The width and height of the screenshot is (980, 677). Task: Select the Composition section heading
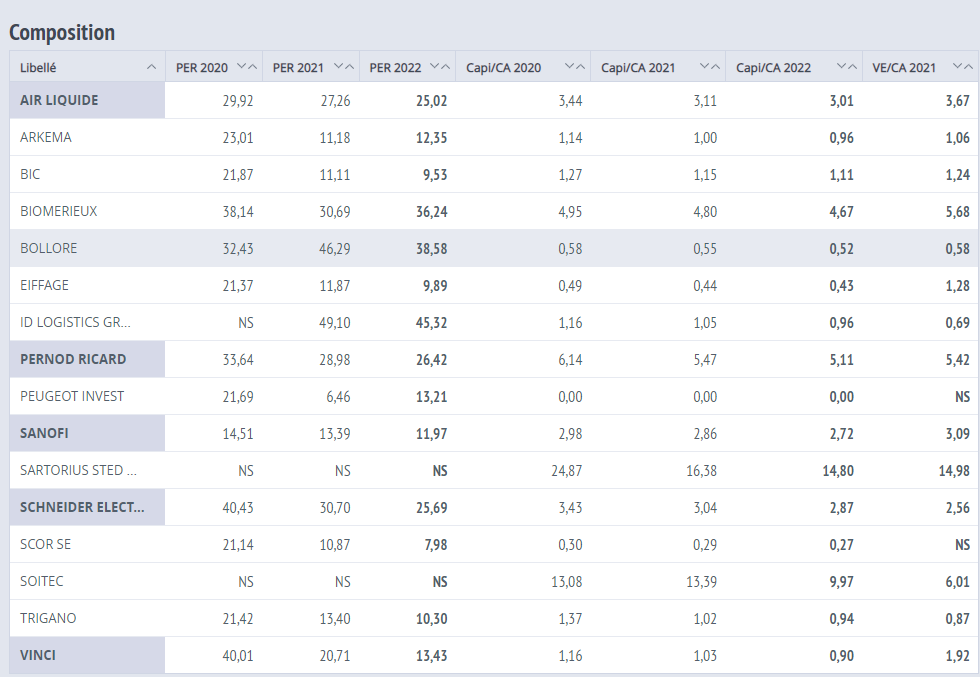point(62,33)
